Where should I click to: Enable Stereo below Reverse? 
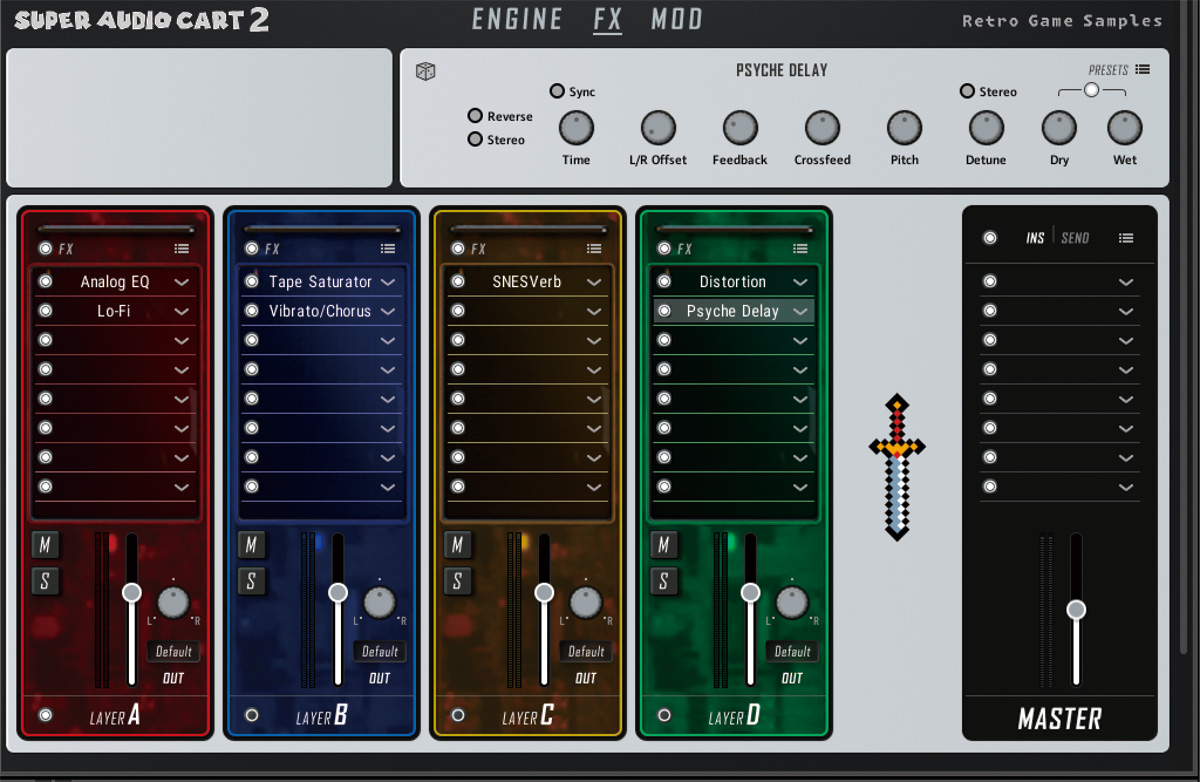coord(475,139)
